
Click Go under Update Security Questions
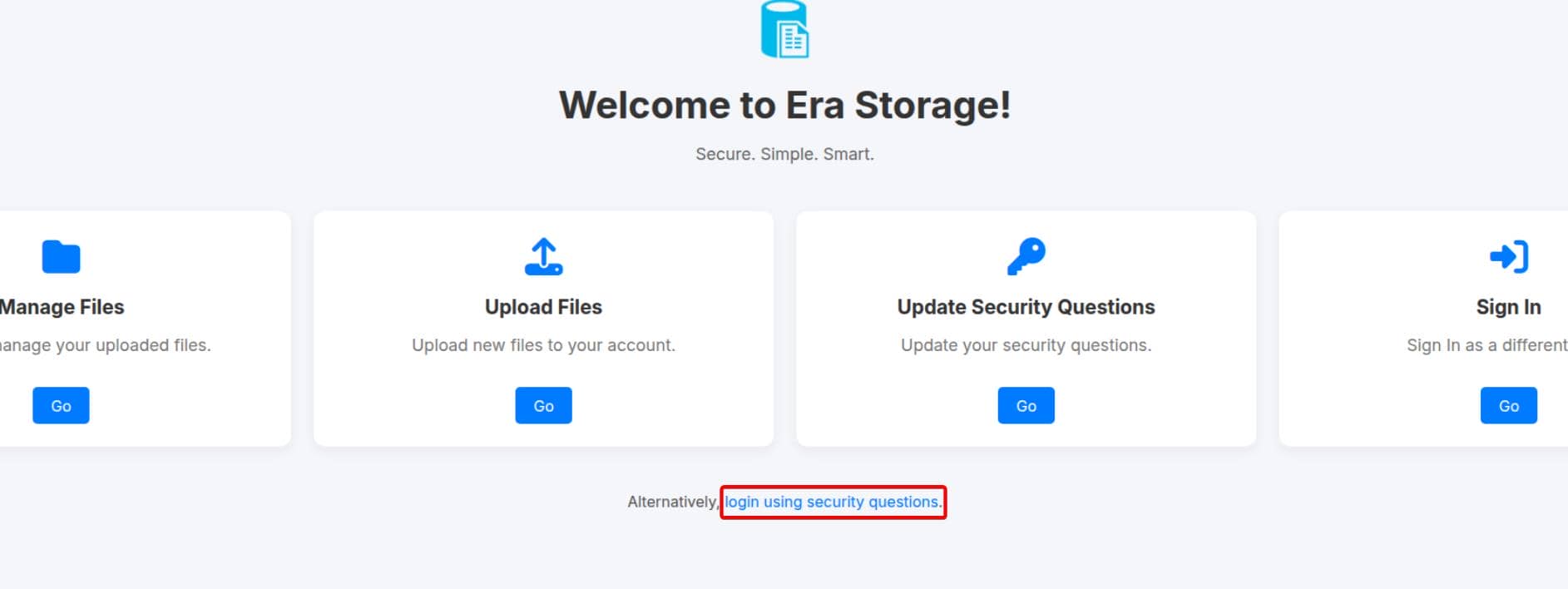1026,406
